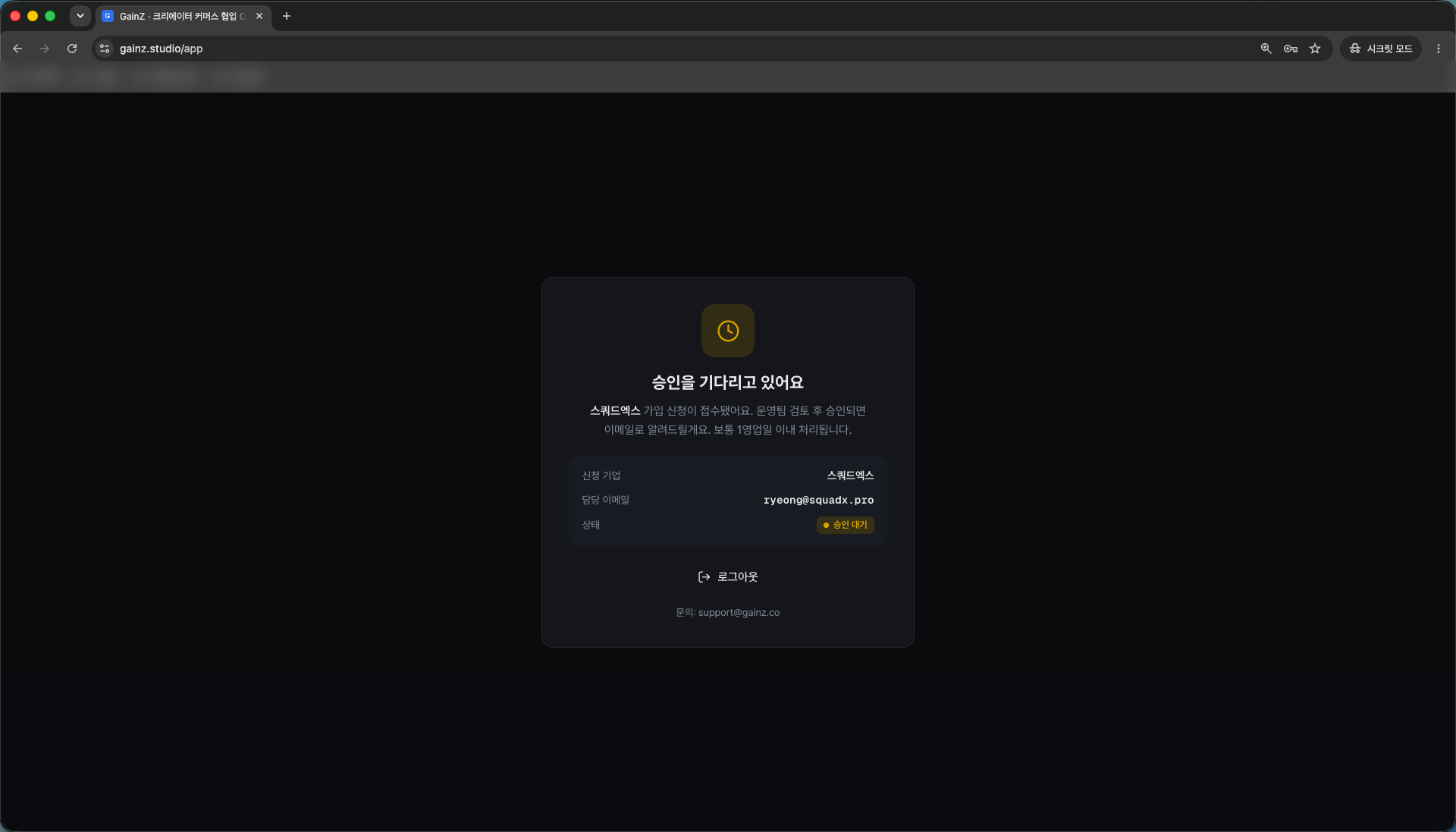Click the forward navigation arrow
1456x832 pixels.
point(45,49)
